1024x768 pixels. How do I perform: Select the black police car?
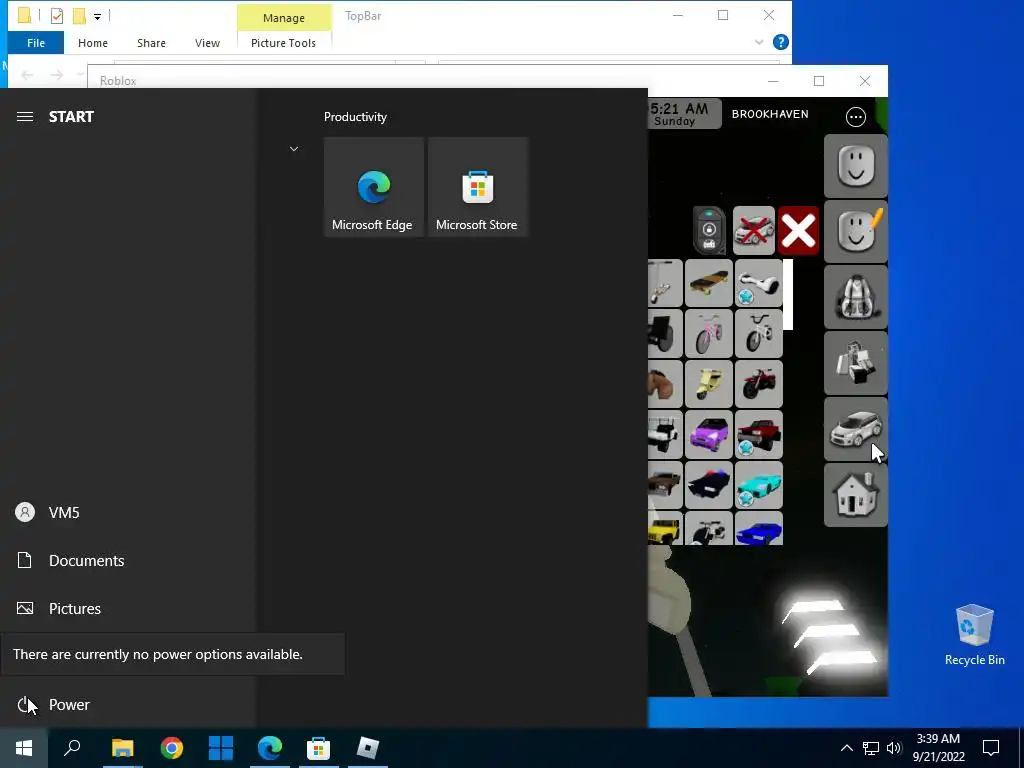click(x=709, y=485)
